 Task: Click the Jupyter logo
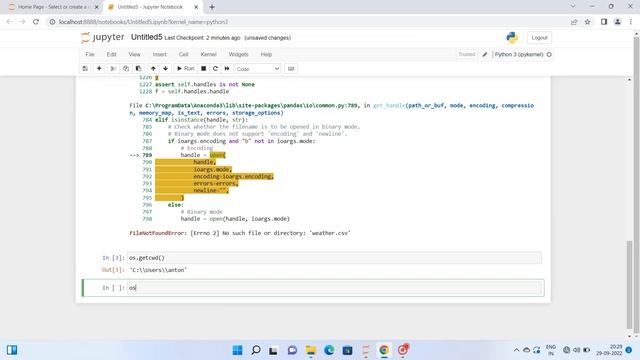pos(102,38)
